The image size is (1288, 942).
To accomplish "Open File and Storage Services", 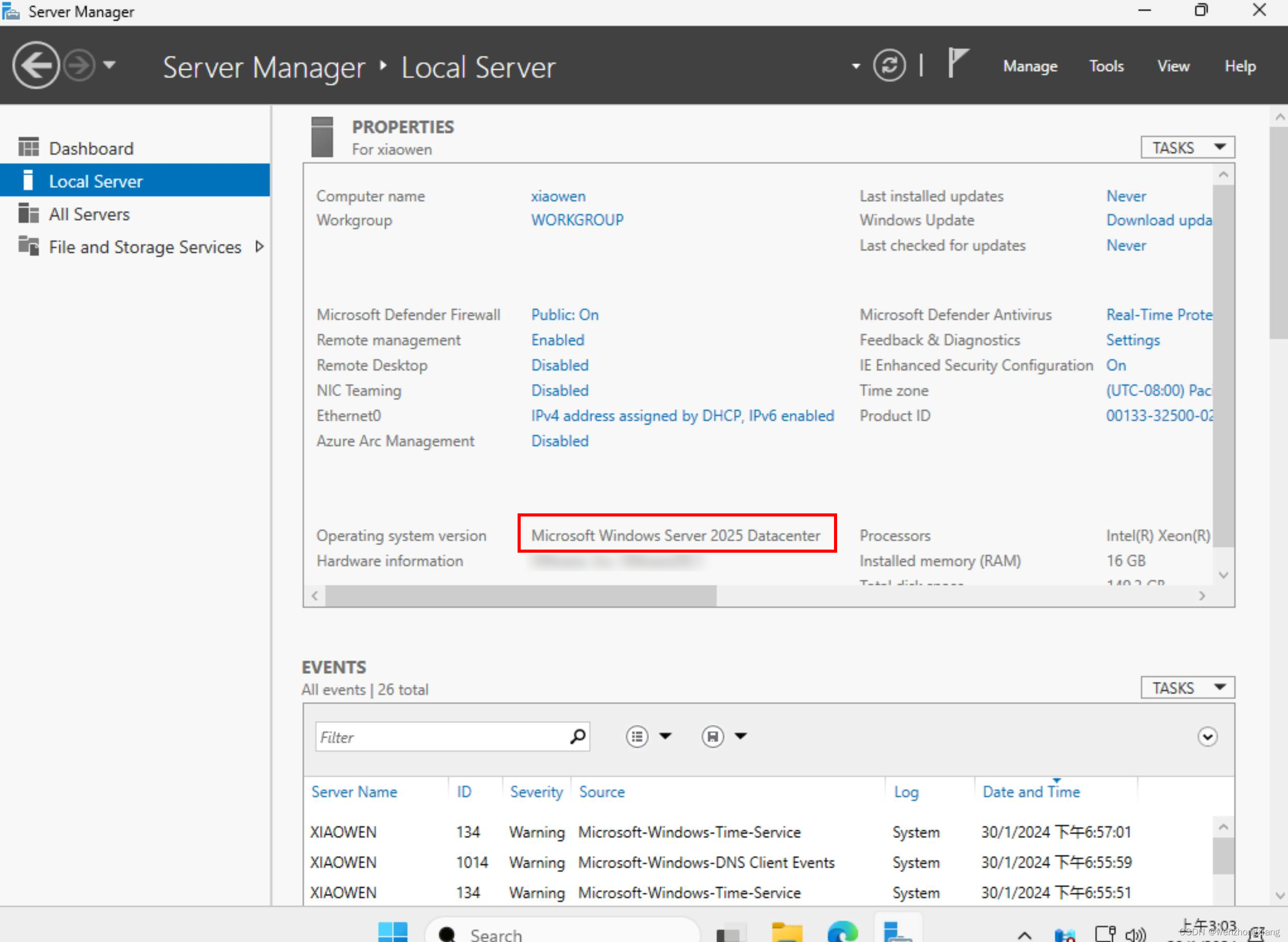I will click(x=144, y=246).
